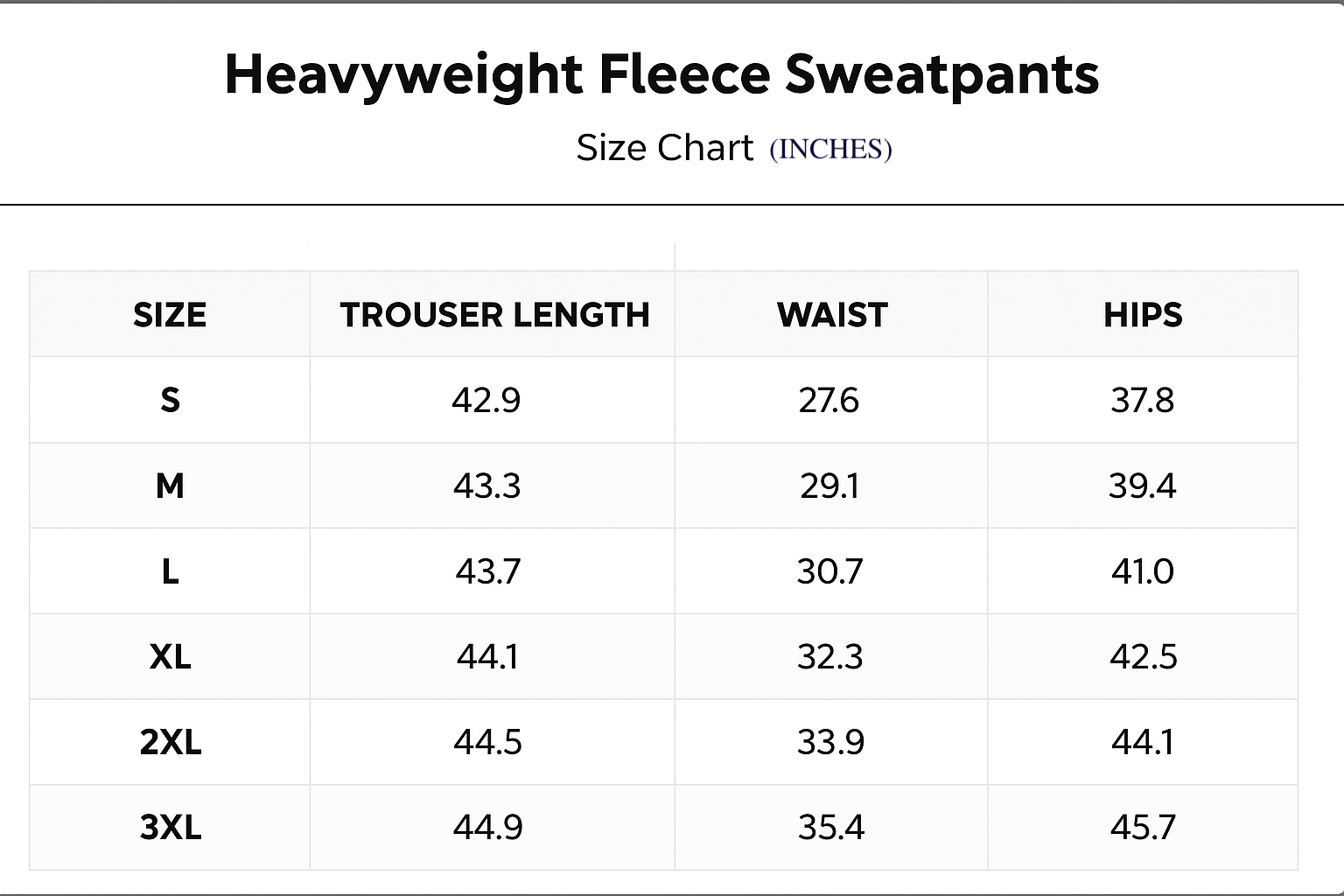Click the S size row label

[x=170, y=400]
